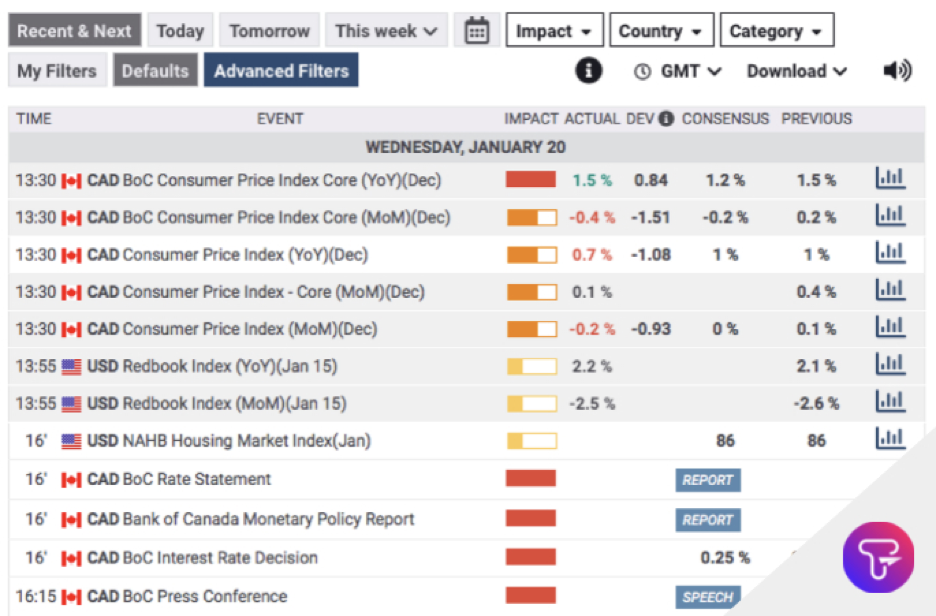Open the Monetary Policy Report REPORT badge
Screen dimensions: 936x616
708,519
